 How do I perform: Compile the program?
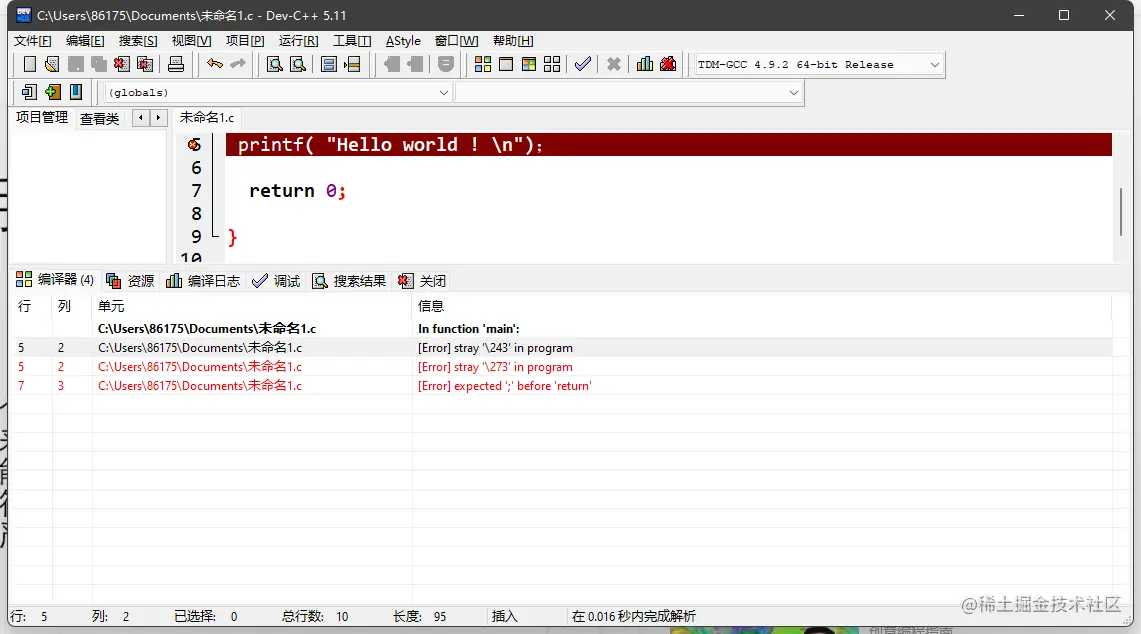pos(482,64)
